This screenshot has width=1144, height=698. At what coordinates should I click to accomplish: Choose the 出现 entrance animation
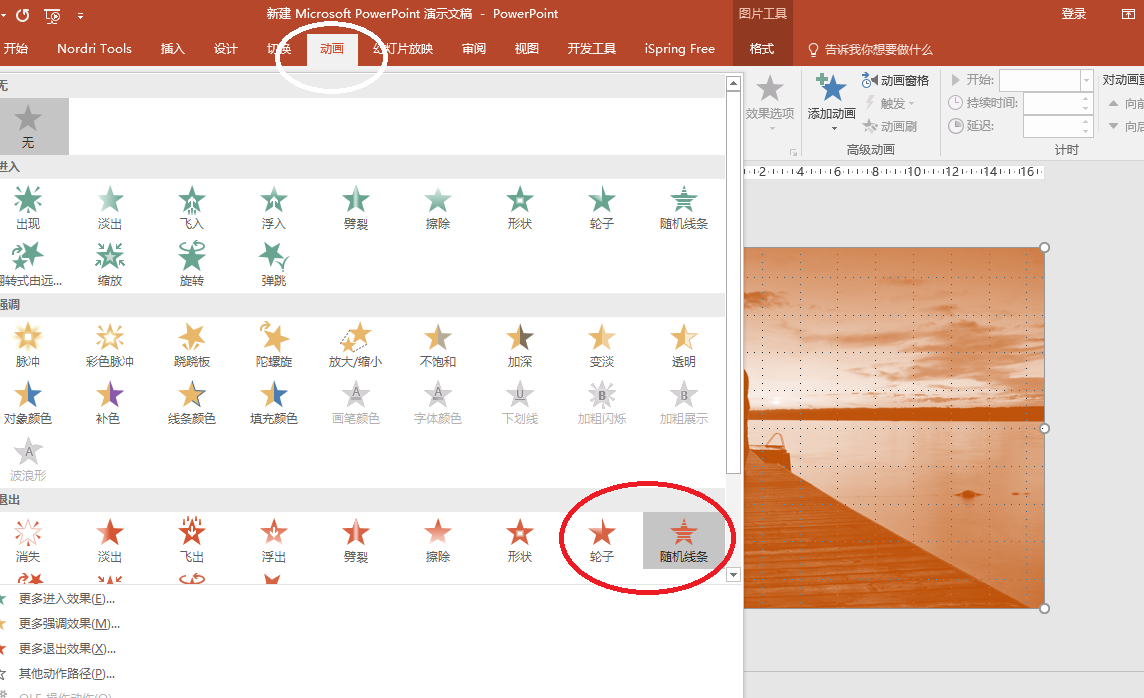point(28,208)
